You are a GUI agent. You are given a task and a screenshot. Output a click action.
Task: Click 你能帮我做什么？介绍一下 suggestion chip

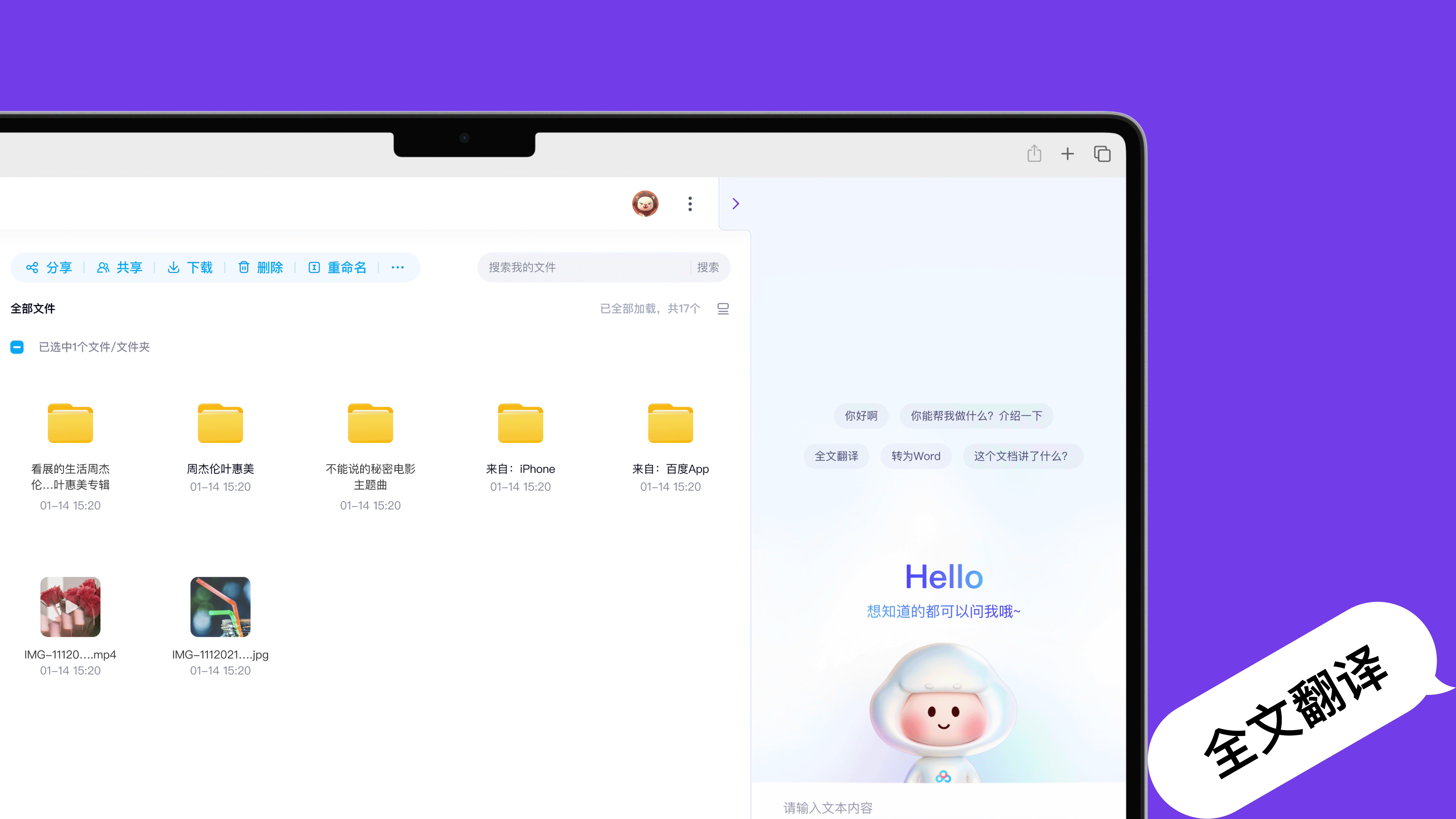pos(976,416)
